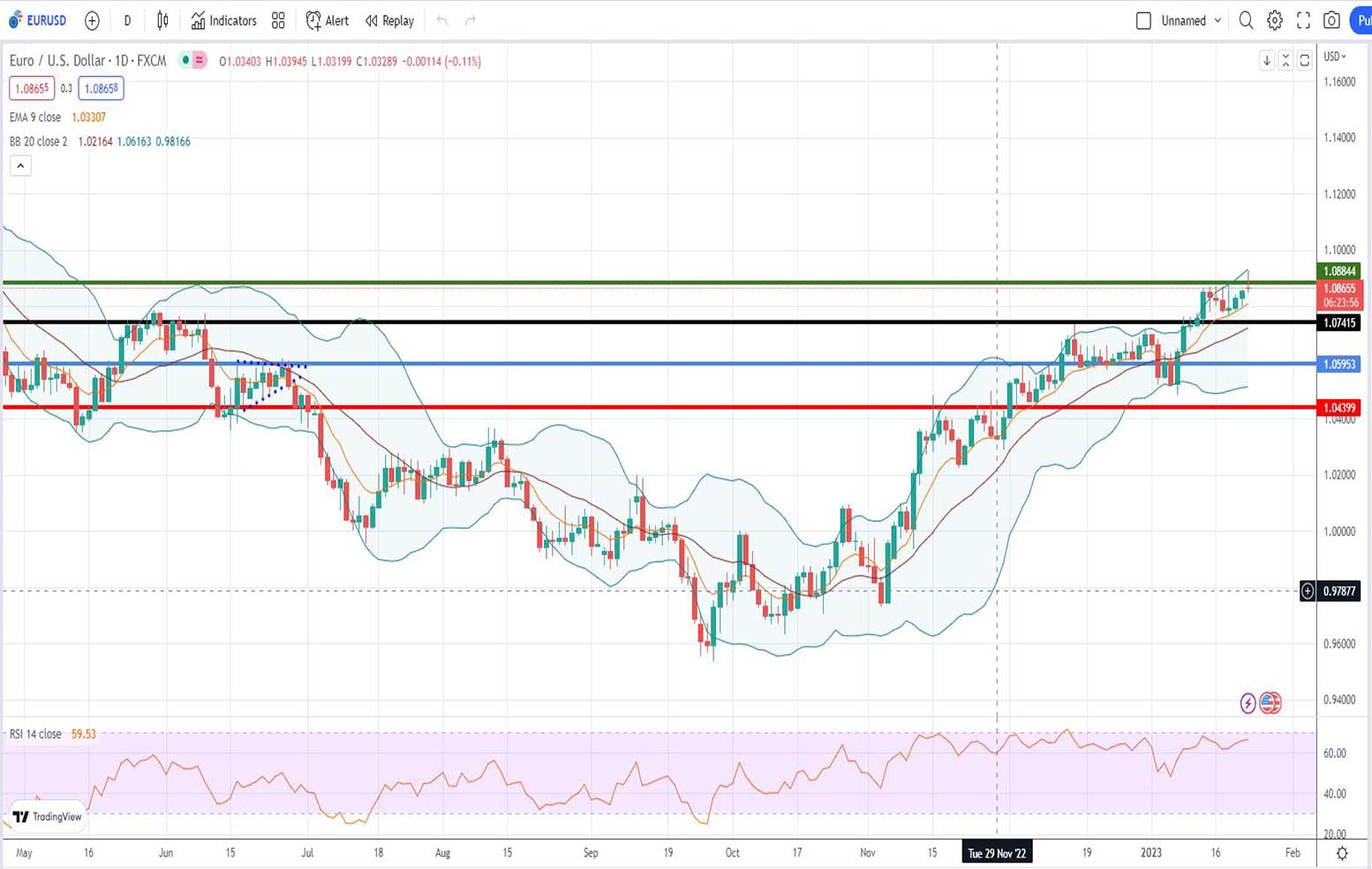Open the USD currency dropdown
This screenshot has height=869, width=1372.
click(1335, 57)
